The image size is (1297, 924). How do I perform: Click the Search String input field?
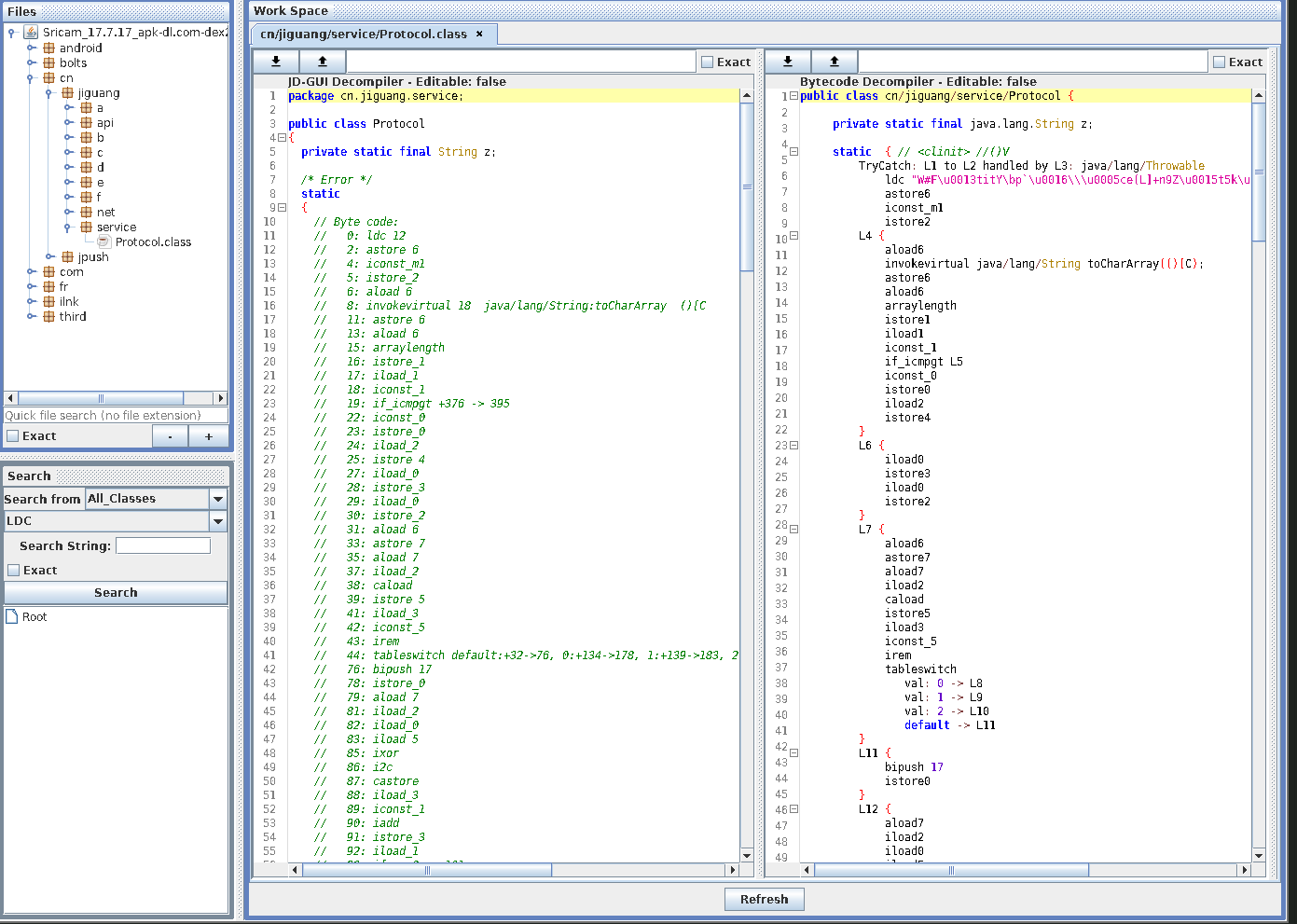pyautogui.click(x=163, y=546)
